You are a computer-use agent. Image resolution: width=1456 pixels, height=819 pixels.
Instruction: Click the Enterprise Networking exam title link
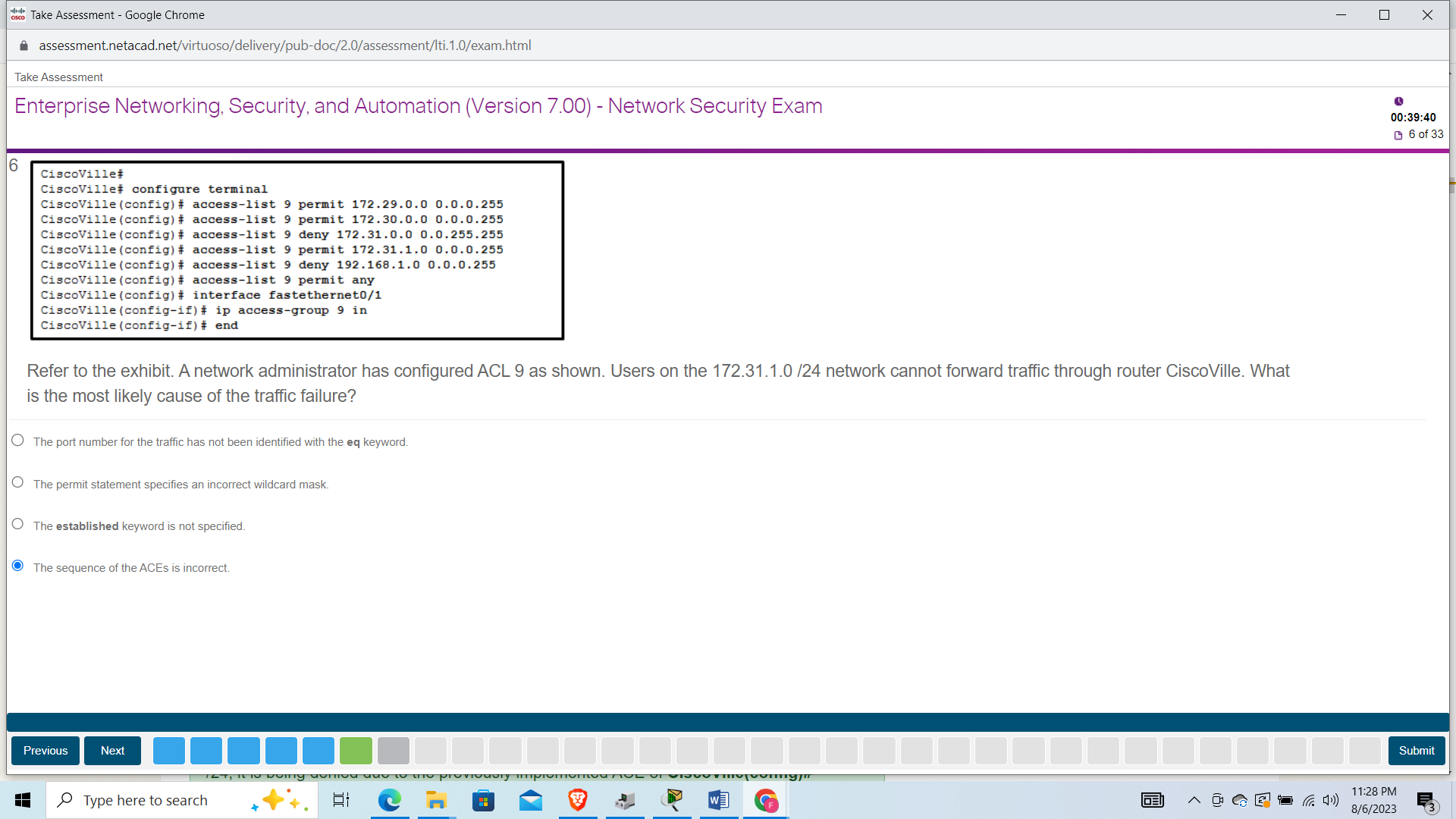(418, 105)
